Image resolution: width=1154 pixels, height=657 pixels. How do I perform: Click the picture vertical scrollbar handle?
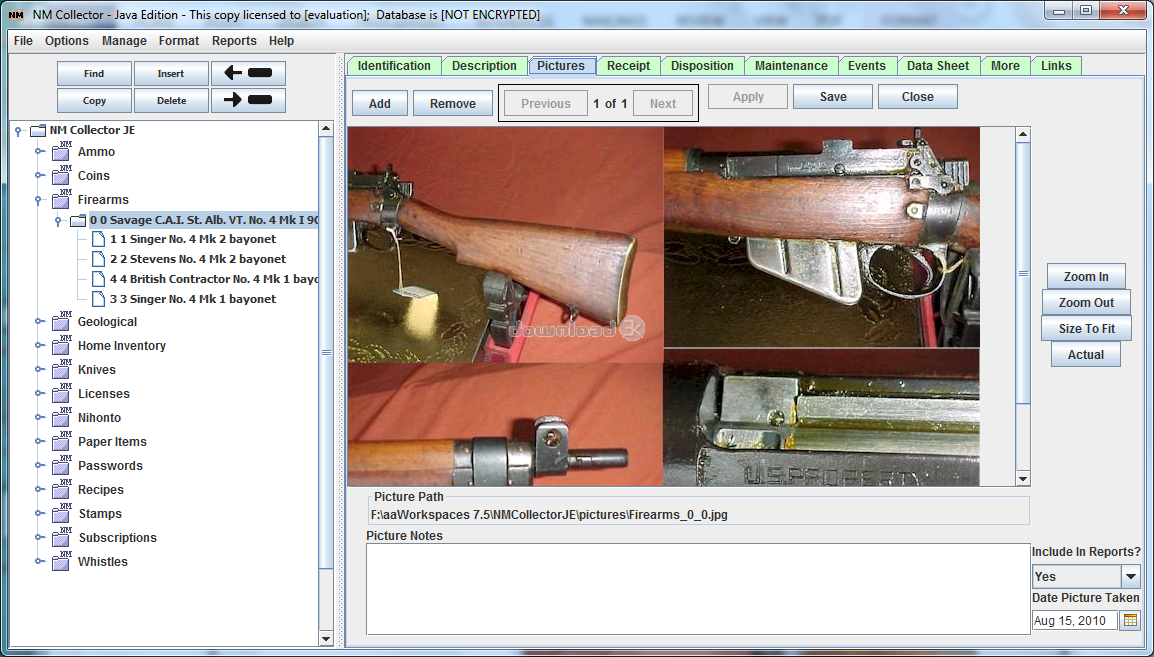[x=1022, y=273]
